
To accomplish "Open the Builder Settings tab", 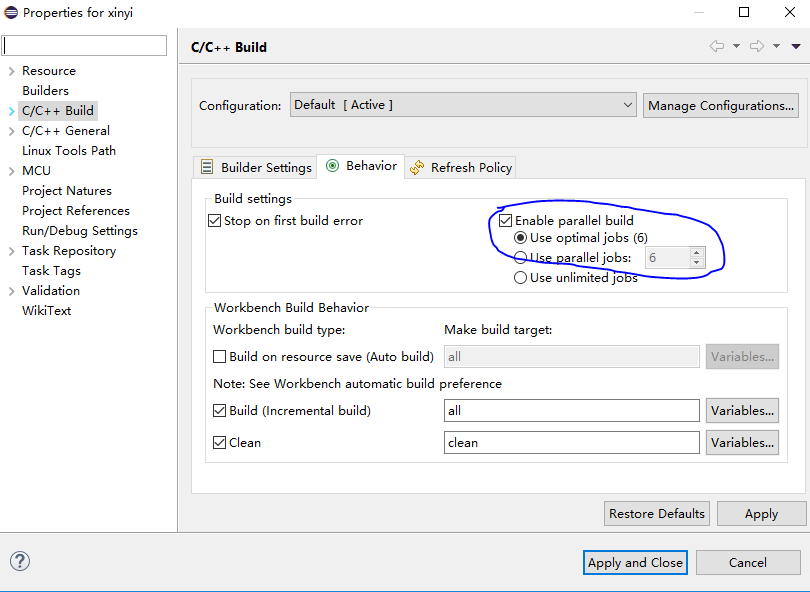I will 255,168.
